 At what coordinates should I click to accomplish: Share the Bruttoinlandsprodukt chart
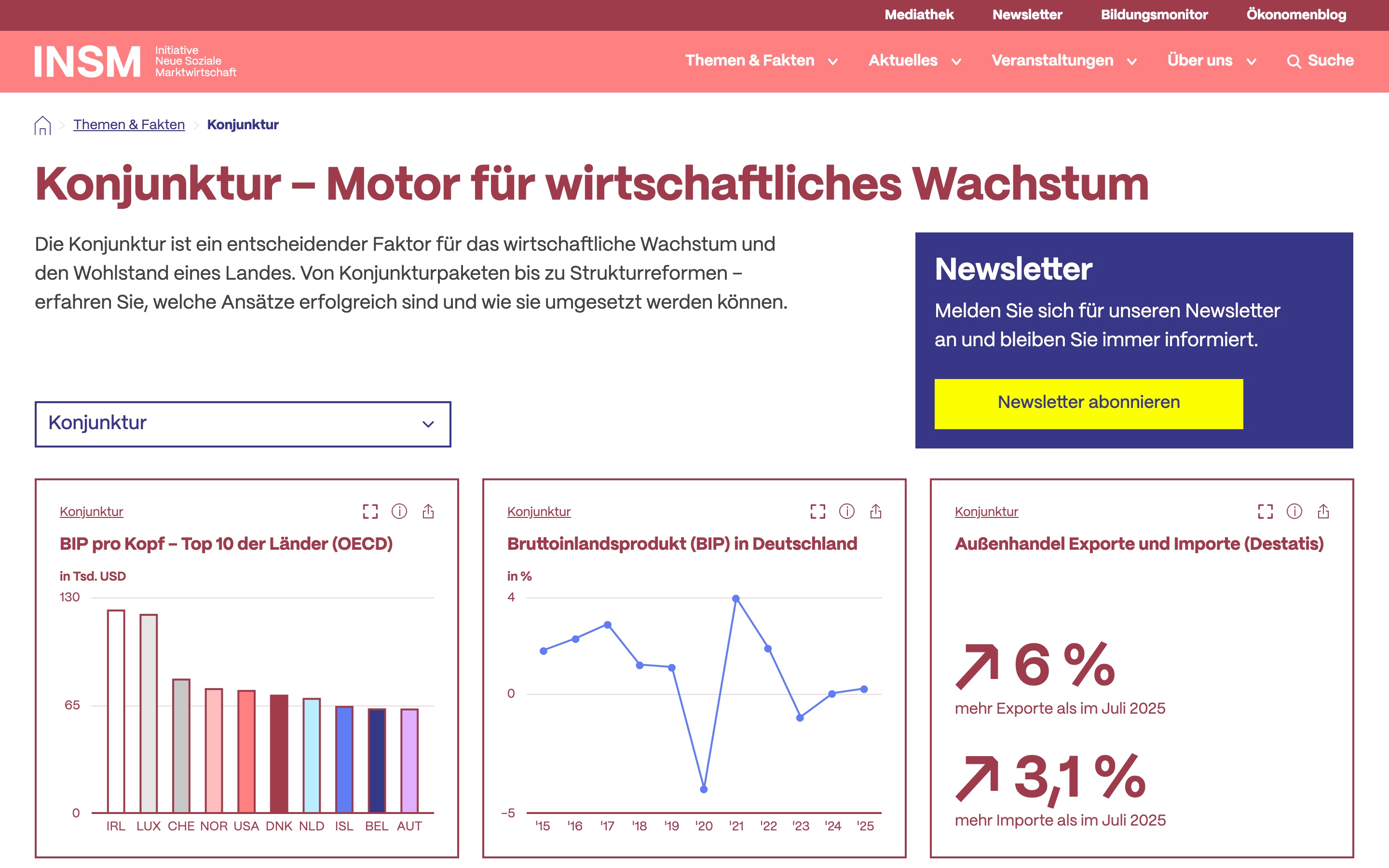click(876, 511)
